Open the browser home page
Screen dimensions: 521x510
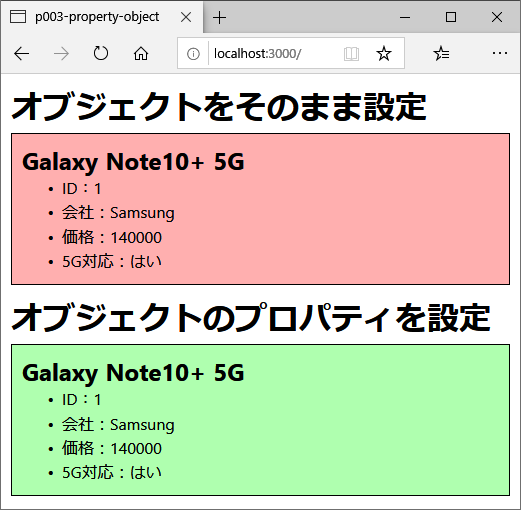point(141,53)
